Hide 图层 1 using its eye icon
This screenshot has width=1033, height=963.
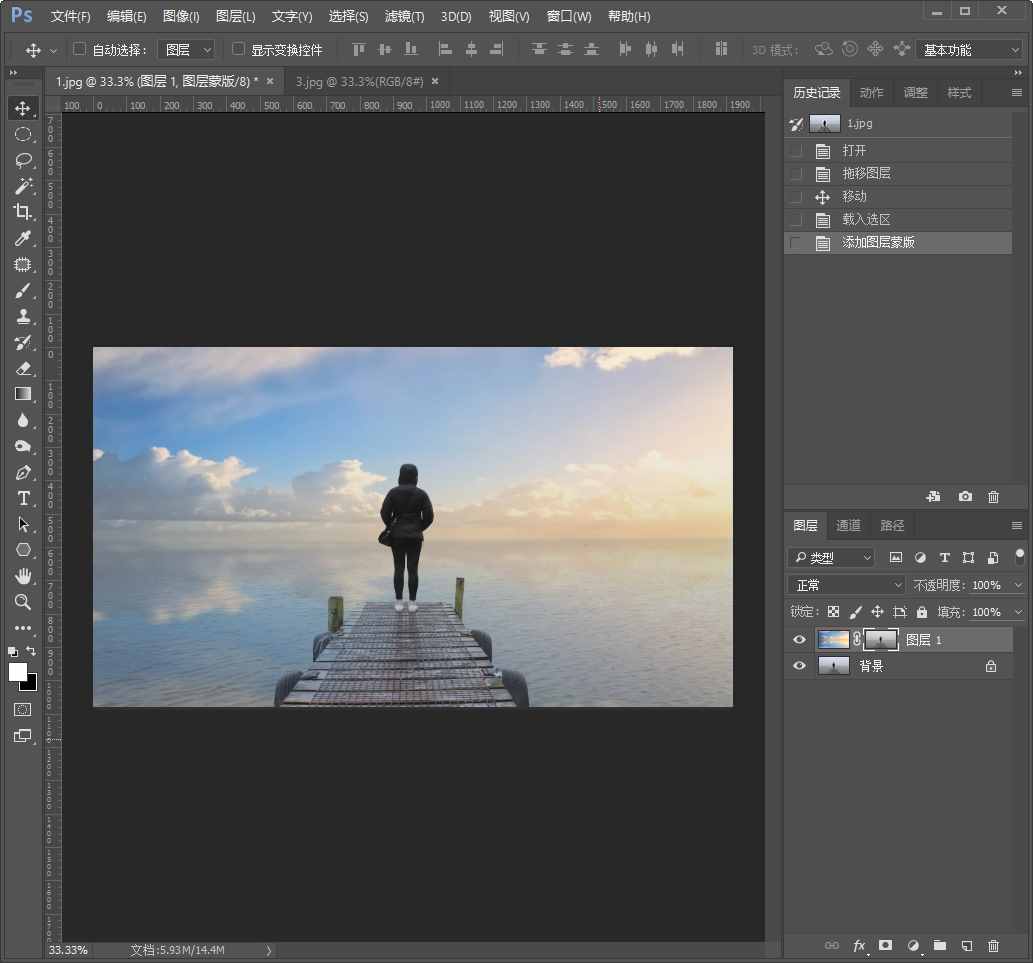(799, 640)
